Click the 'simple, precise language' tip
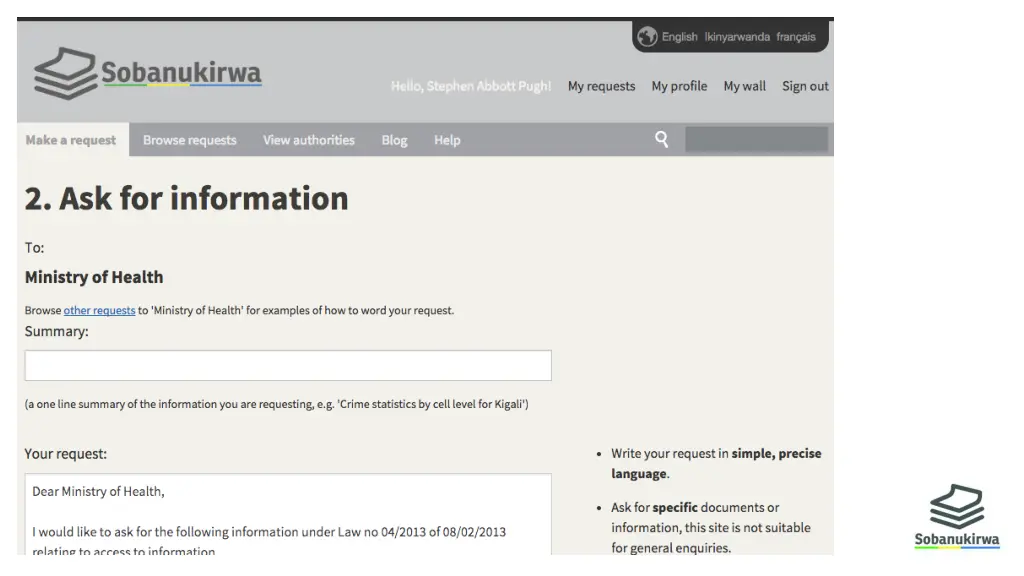The height and width of the screenshot is (576, 1024). point(716,463)
